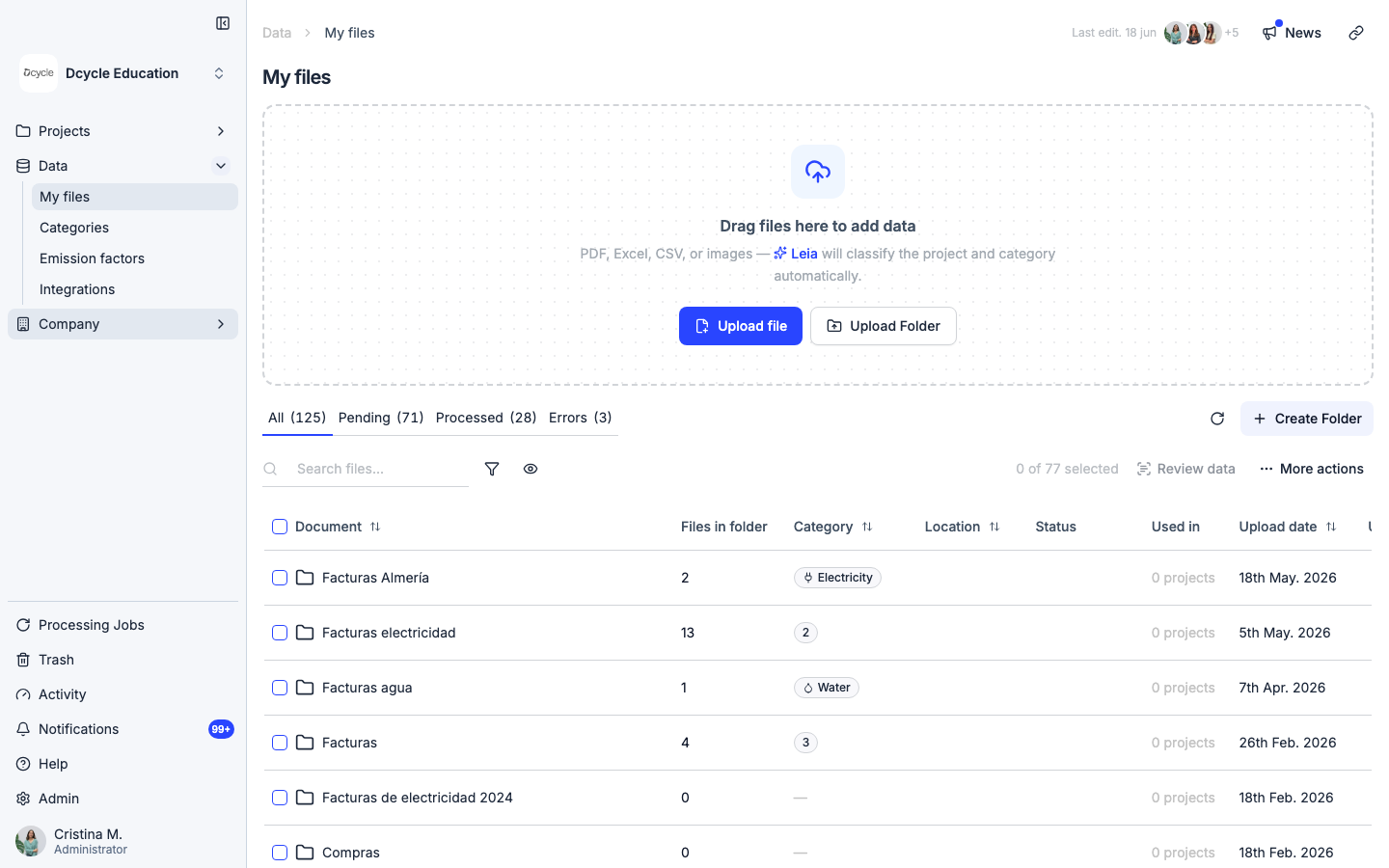Open Notifications in sidebar

point(123,729)
